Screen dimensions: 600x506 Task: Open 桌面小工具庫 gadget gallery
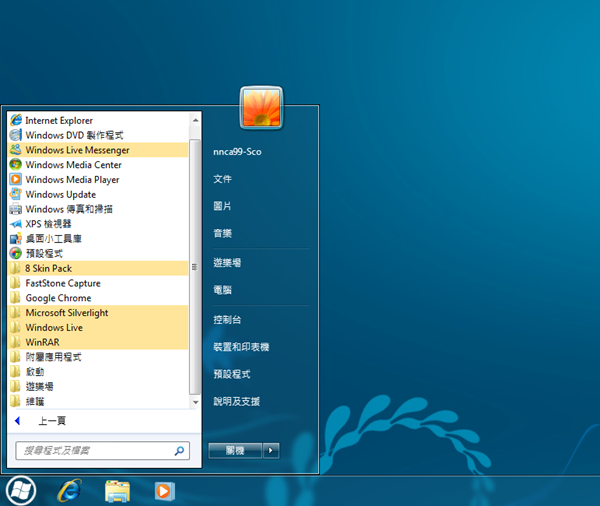click(98, 238)
